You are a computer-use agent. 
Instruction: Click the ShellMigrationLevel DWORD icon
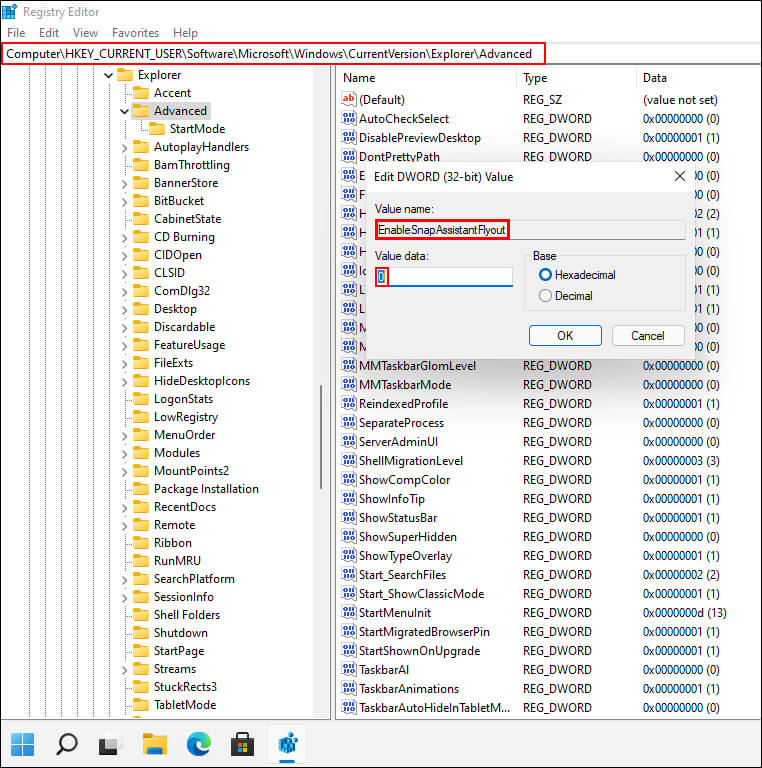click(x=349, y=460)
